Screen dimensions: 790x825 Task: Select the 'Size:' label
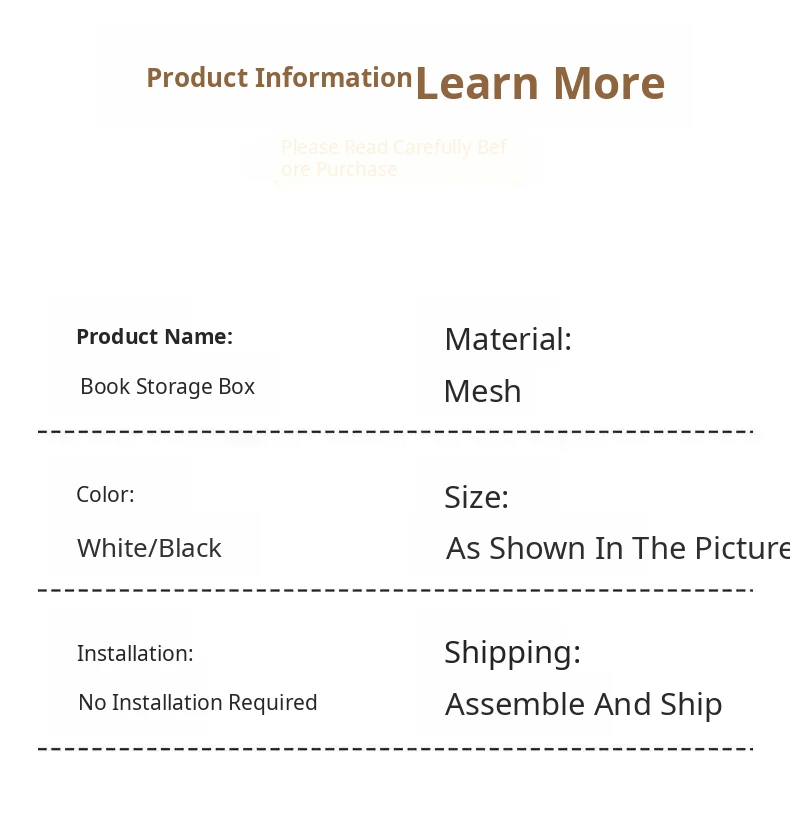[x=476, y=497]
